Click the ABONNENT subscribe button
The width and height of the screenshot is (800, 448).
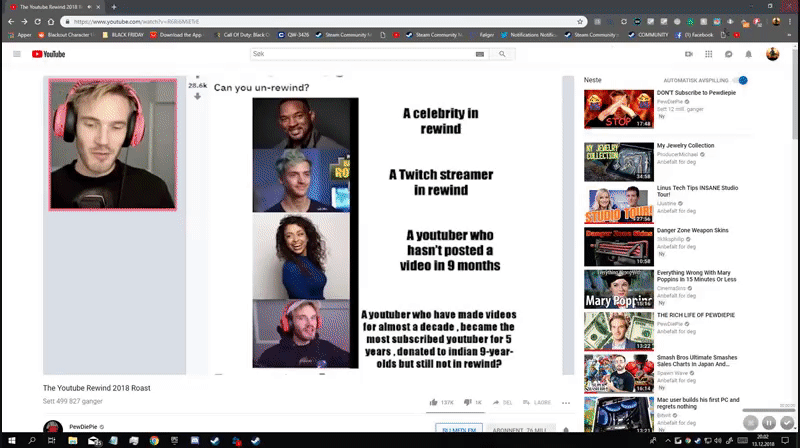520,429
